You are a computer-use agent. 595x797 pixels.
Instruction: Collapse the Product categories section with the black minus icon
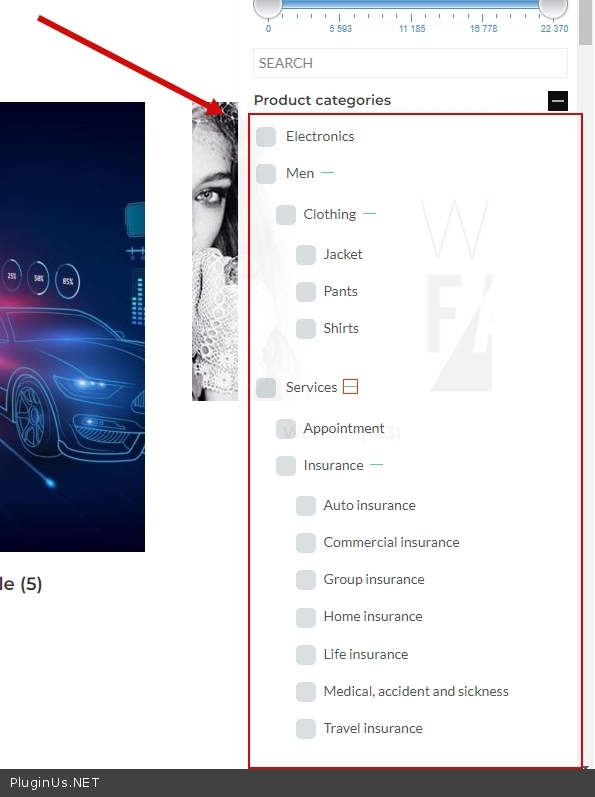click(x=557, y=101)
